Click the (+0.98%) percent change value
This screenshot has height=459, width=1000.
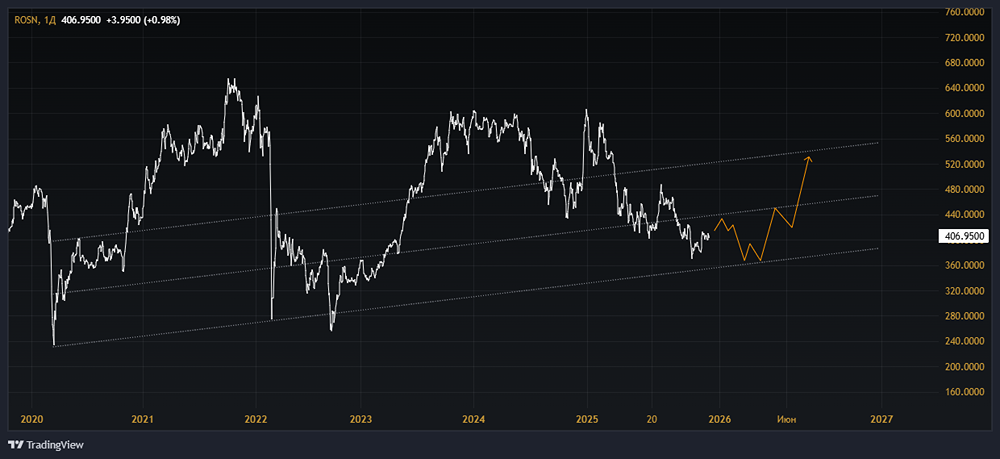point(161,20)
